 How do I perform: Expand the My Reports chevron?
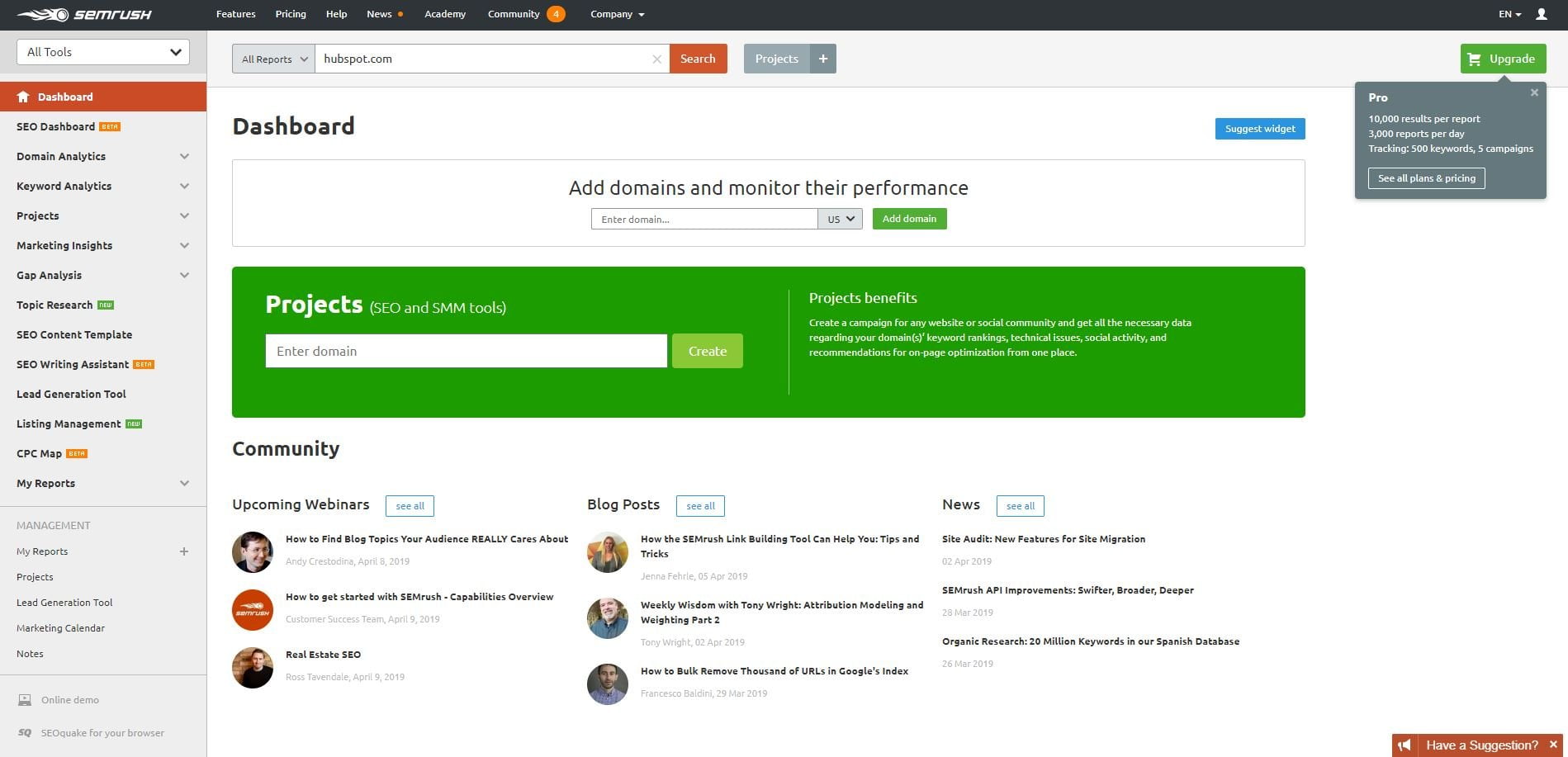point(184,483)
